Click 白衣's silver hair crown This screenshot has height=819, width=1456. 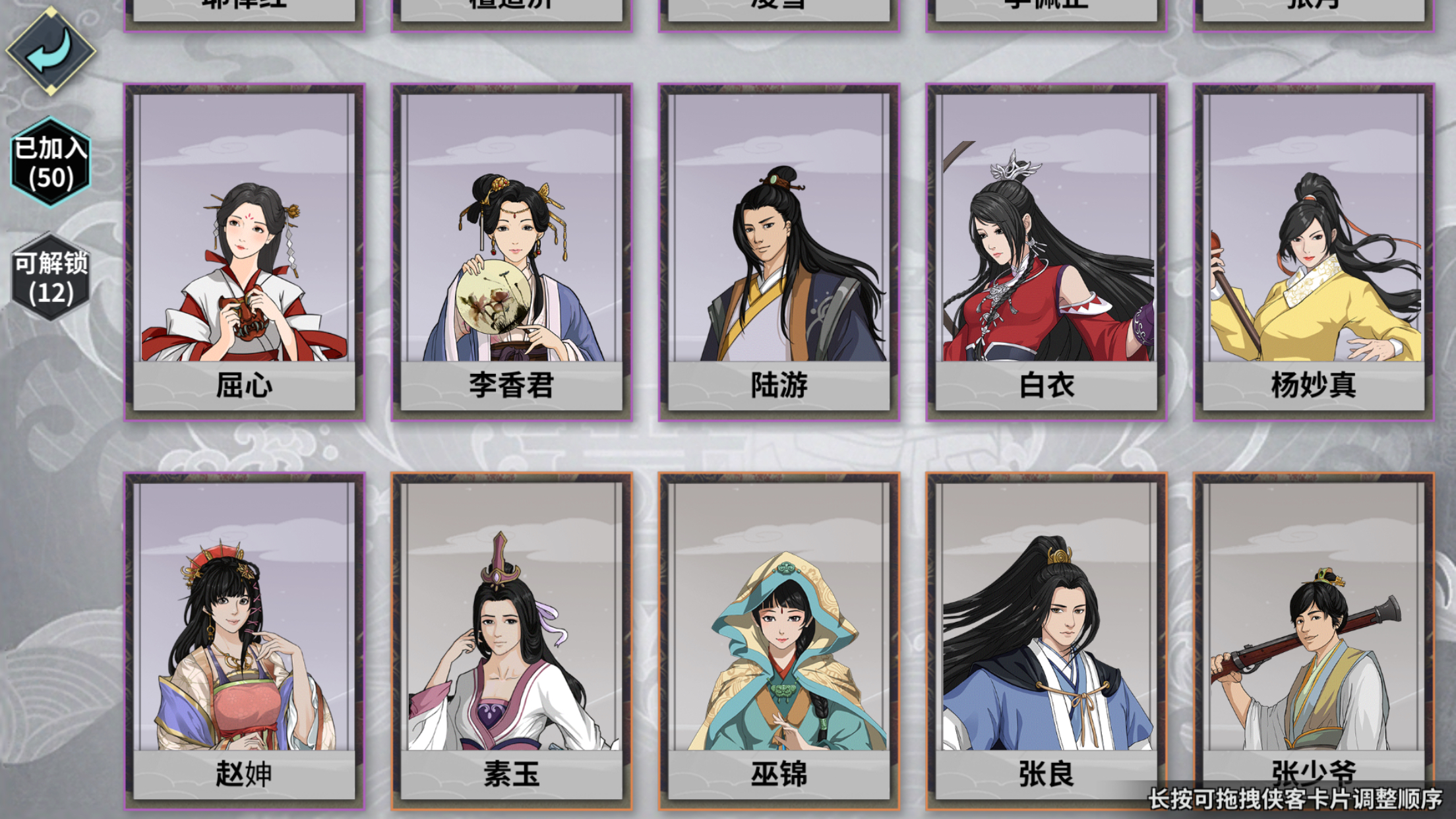(x=1015, y=166)
